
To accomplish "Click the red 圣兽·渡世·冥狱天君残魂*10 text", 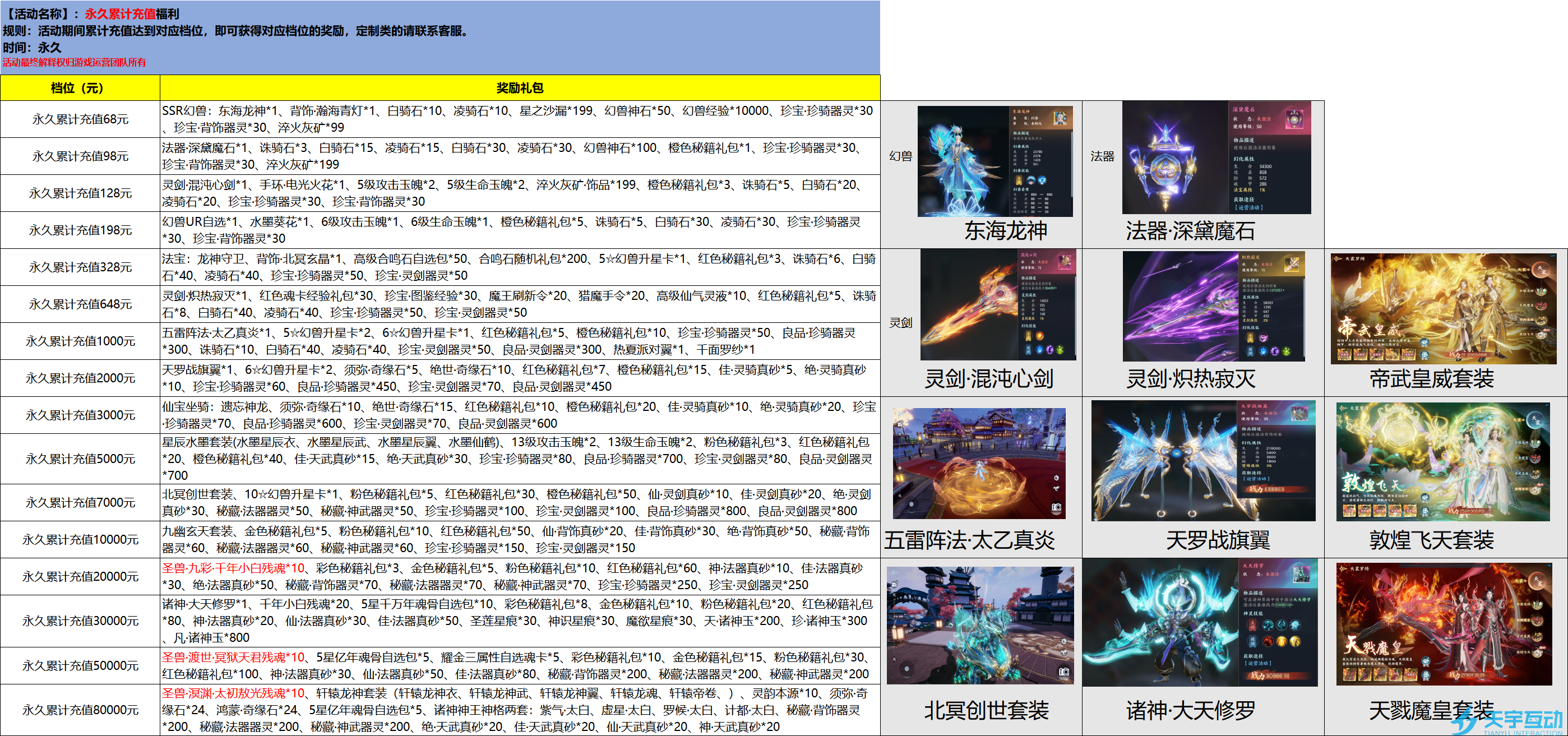I will pyautogui.click(x=233, y=658).
